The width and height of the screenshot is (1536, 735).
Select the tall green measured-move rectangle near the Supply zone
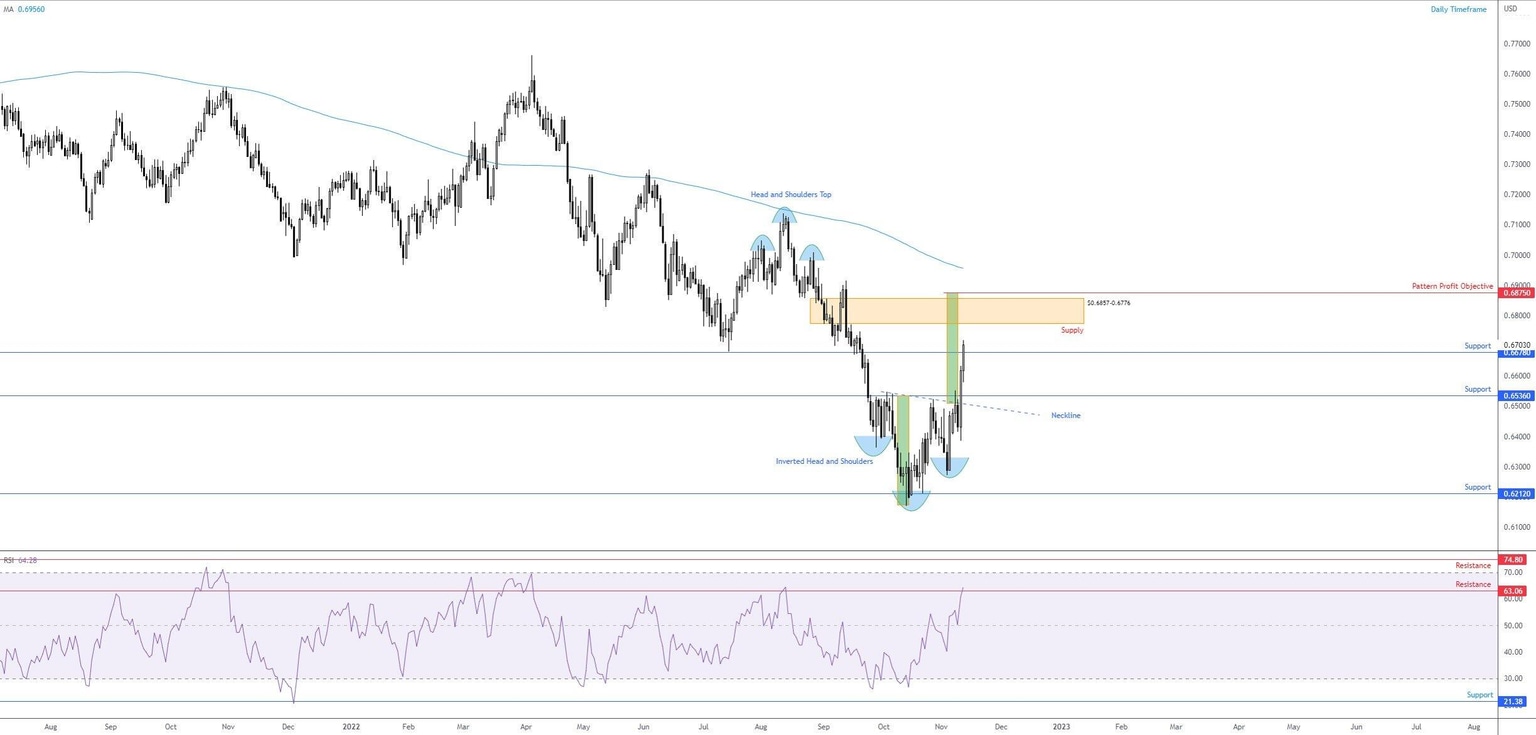(952, 348)
